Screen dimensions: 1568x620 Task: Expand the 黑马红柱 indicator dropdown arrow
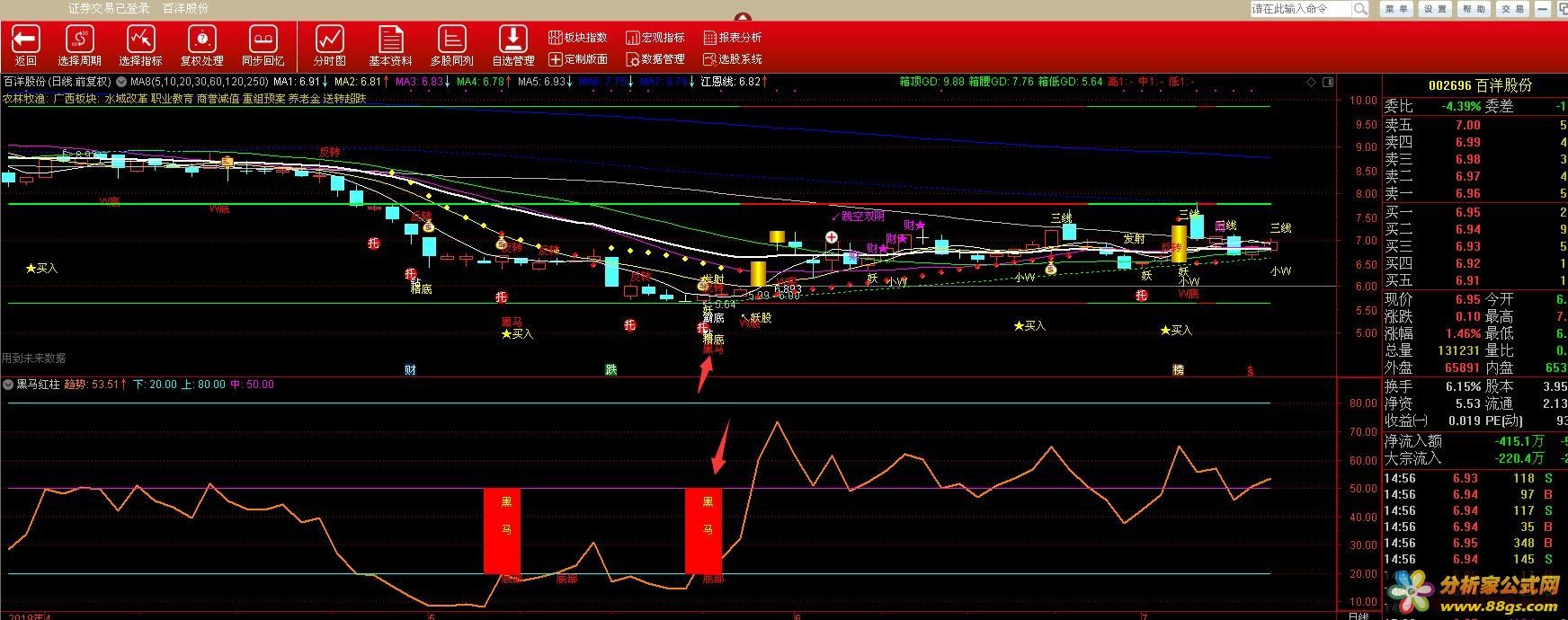click(x=9, y=385)
